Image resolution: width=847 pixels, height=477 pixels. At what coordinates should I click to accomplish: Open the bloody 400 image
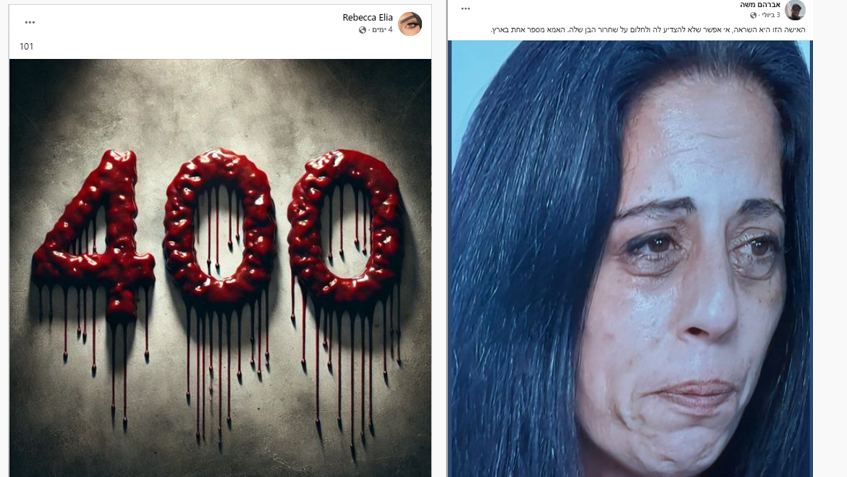pos(220,268)
